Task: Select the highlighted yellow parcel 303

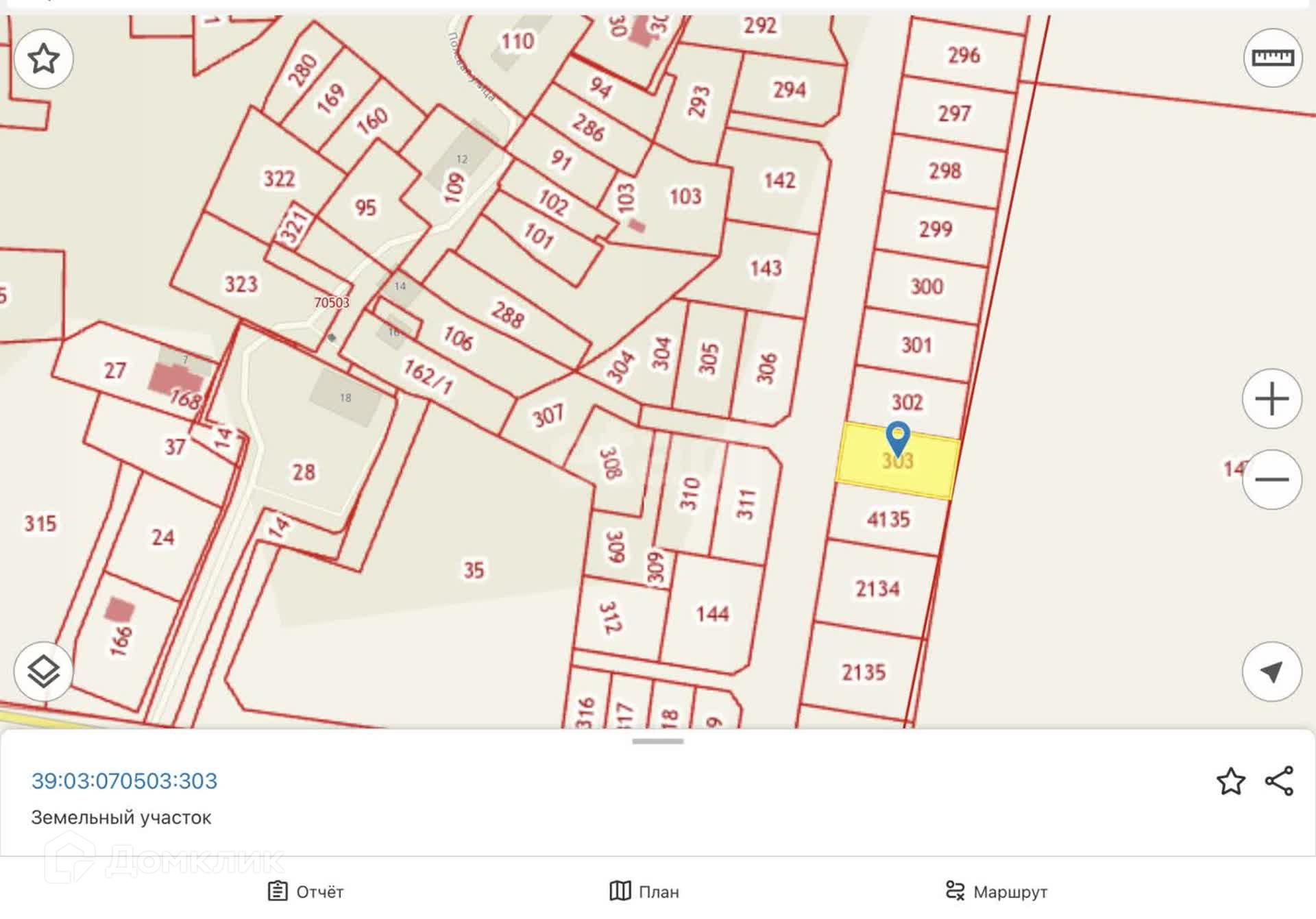Action: (x=897, y=461)
